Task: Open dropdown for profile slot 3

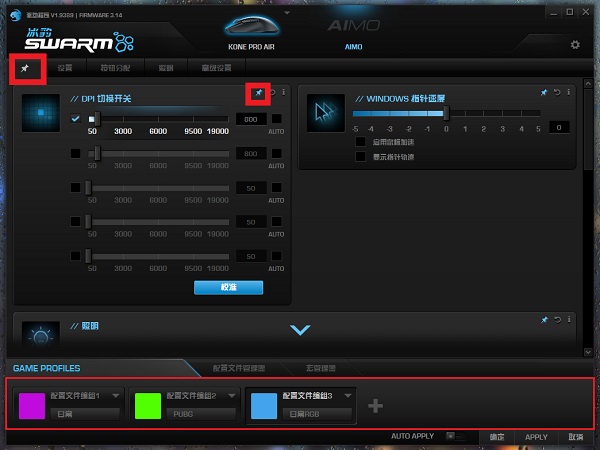Action: point(348,396)
